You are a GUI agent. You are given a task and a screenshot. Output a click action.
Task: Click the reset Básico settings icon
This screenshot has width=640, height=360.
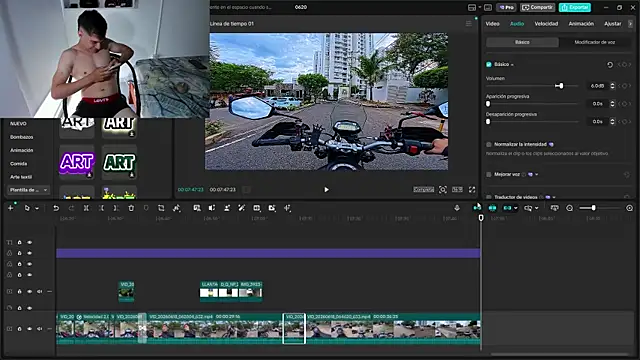tap(610, 64)
